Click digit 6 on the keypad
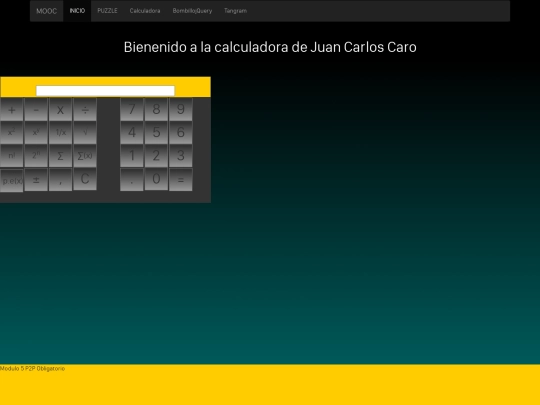540x405 pixels. [180, 133]
